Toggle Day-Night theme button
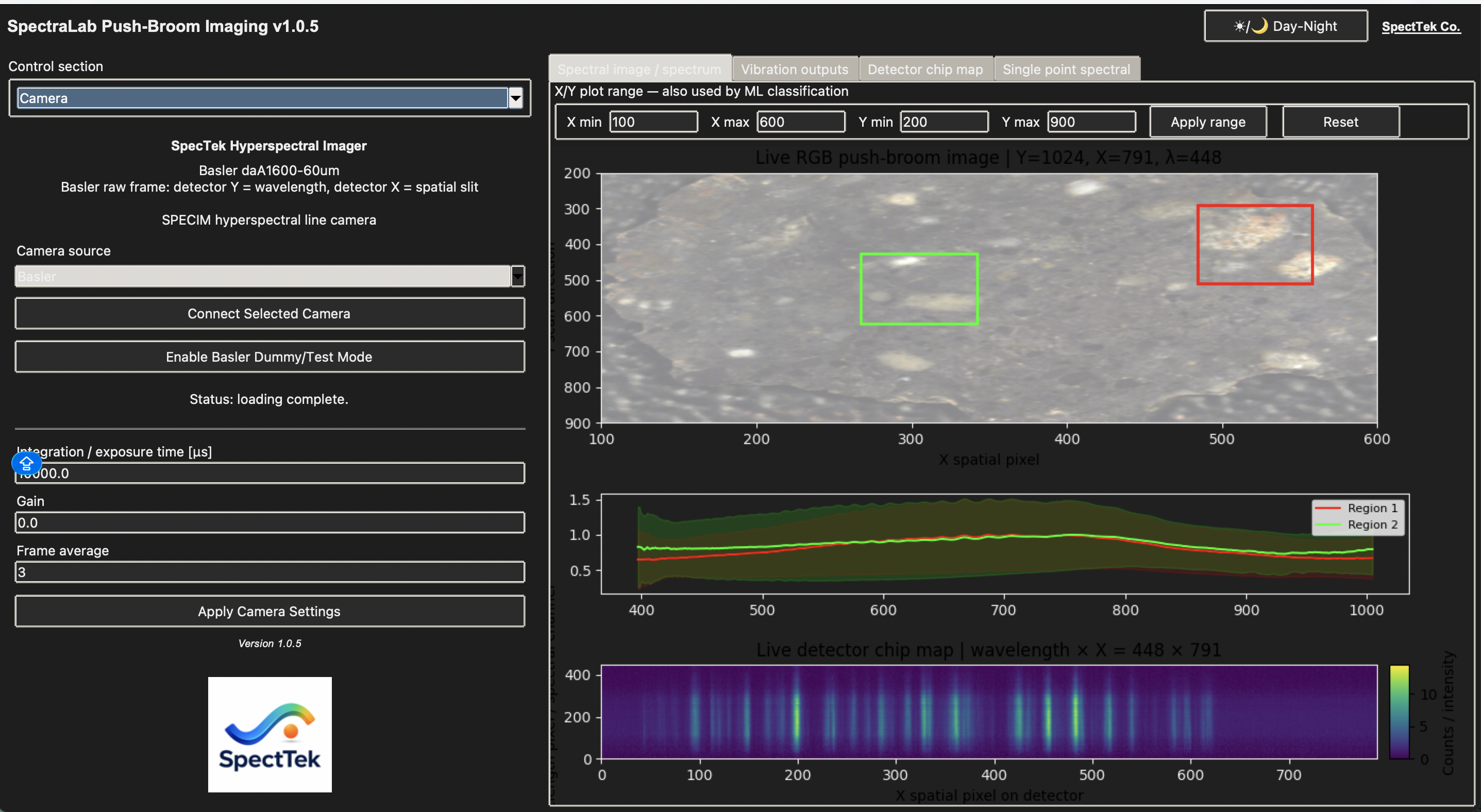This screenshot has height=812, width=1481. pyautogui.click(x=1286, y=26)
